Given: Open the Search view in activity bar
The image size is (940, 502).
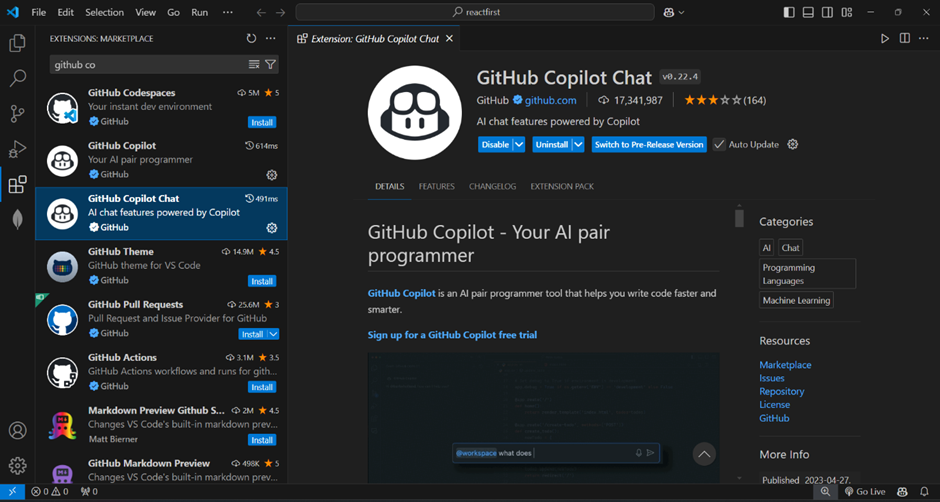Looking at the screenshot, I should coord(17,78).
